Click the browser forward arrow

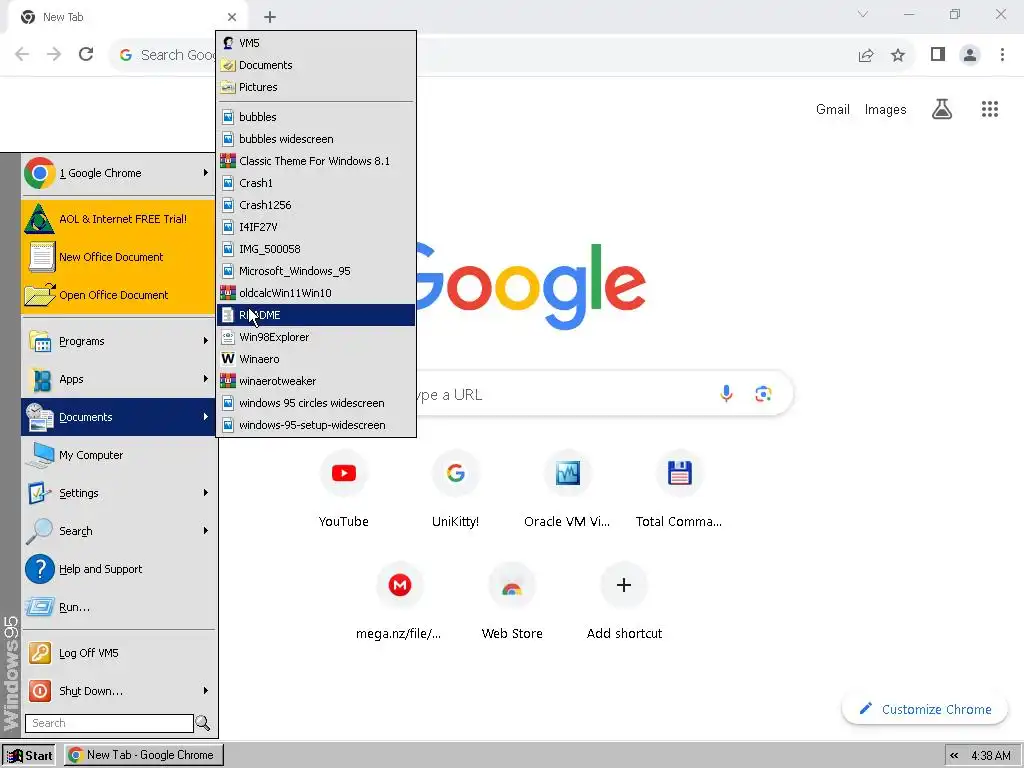coord(54,54)
